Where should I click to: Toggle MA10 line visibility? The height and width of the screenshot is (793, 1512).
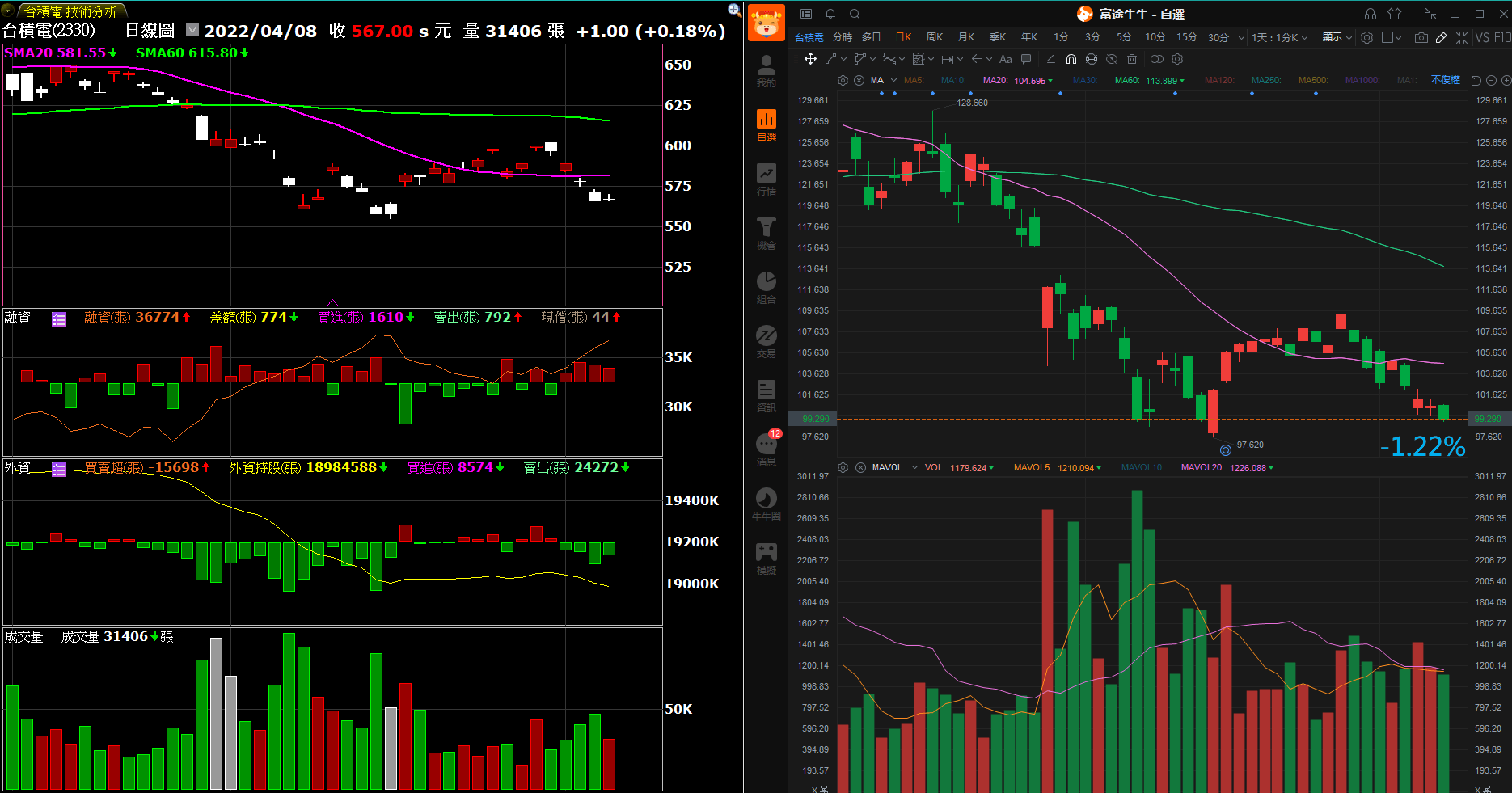click(x=953, y=80)
